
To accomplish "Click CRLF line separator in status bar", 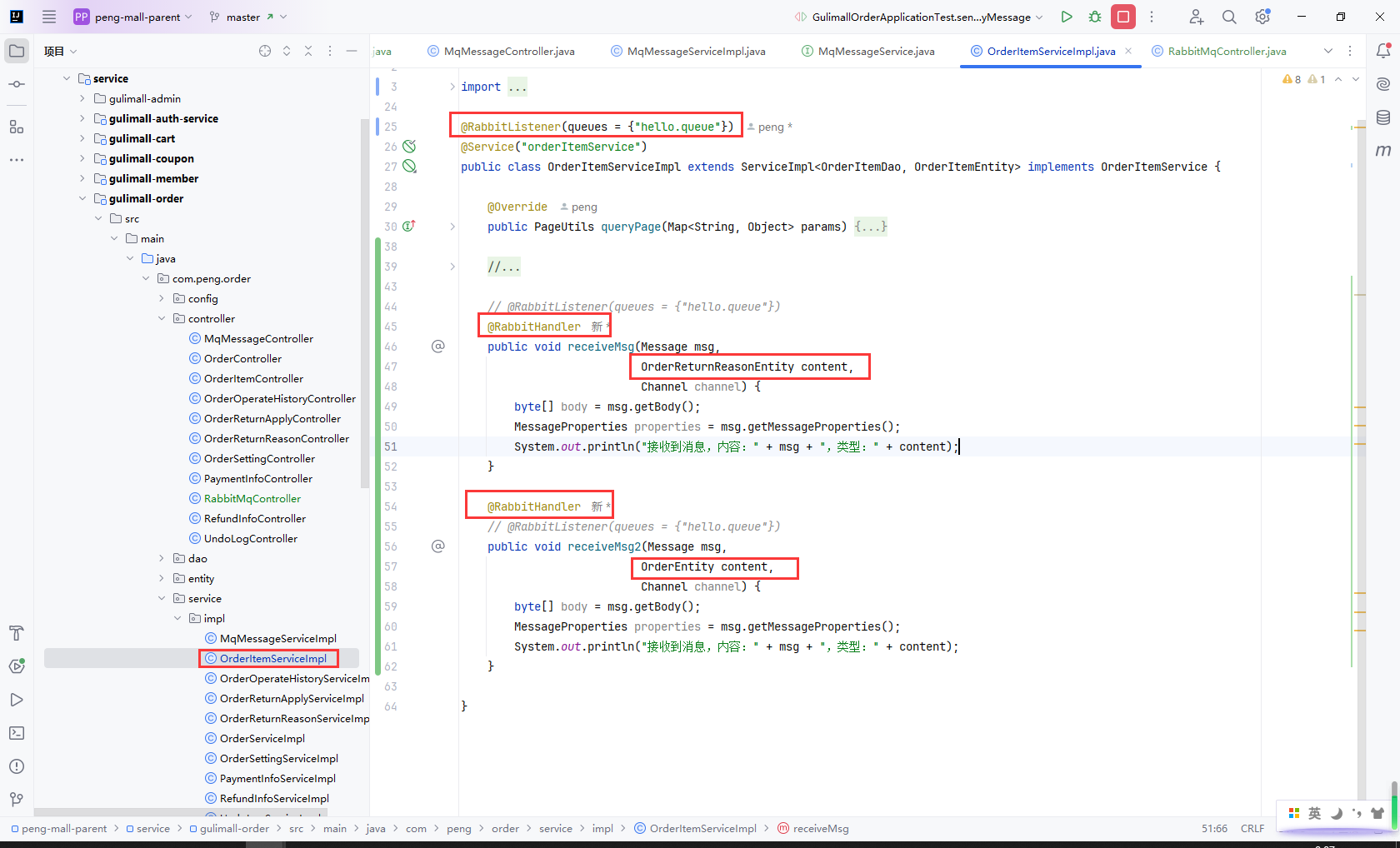I will (1252, 828).
